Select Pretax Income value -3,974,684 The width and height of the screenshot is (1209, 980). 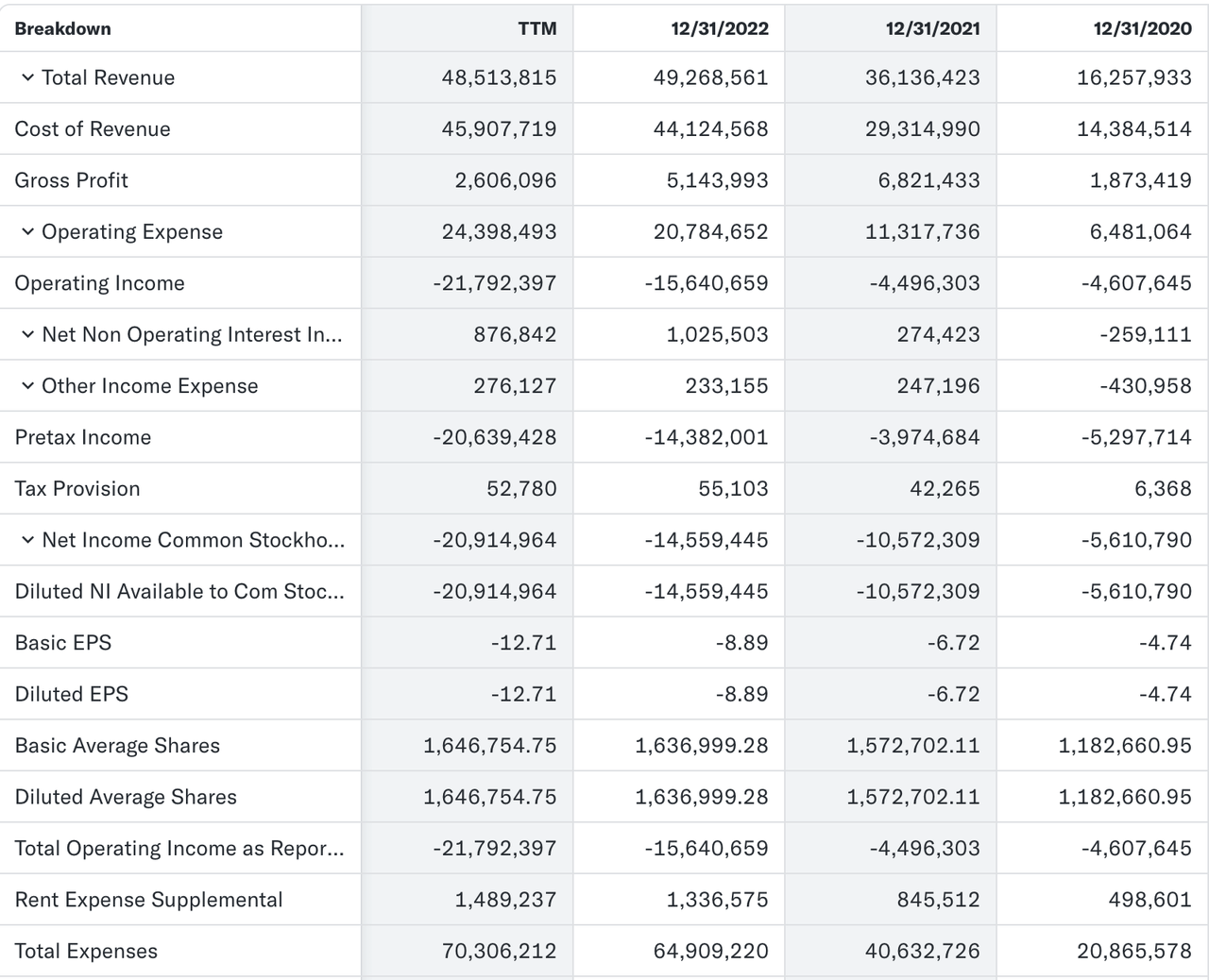coord(925,437)
